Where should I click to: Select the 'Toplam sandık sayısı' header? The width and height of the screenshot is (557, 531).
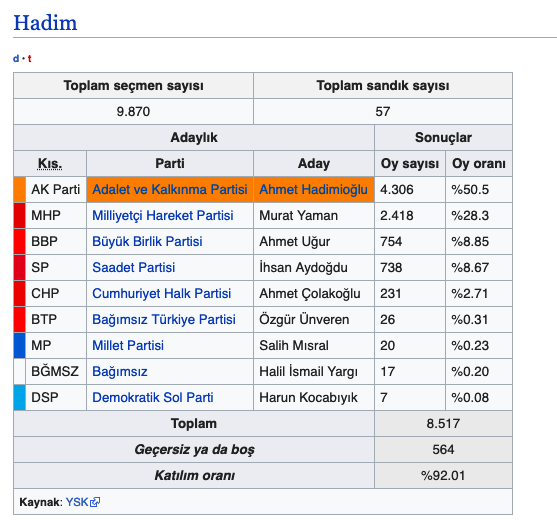point(383,86)
